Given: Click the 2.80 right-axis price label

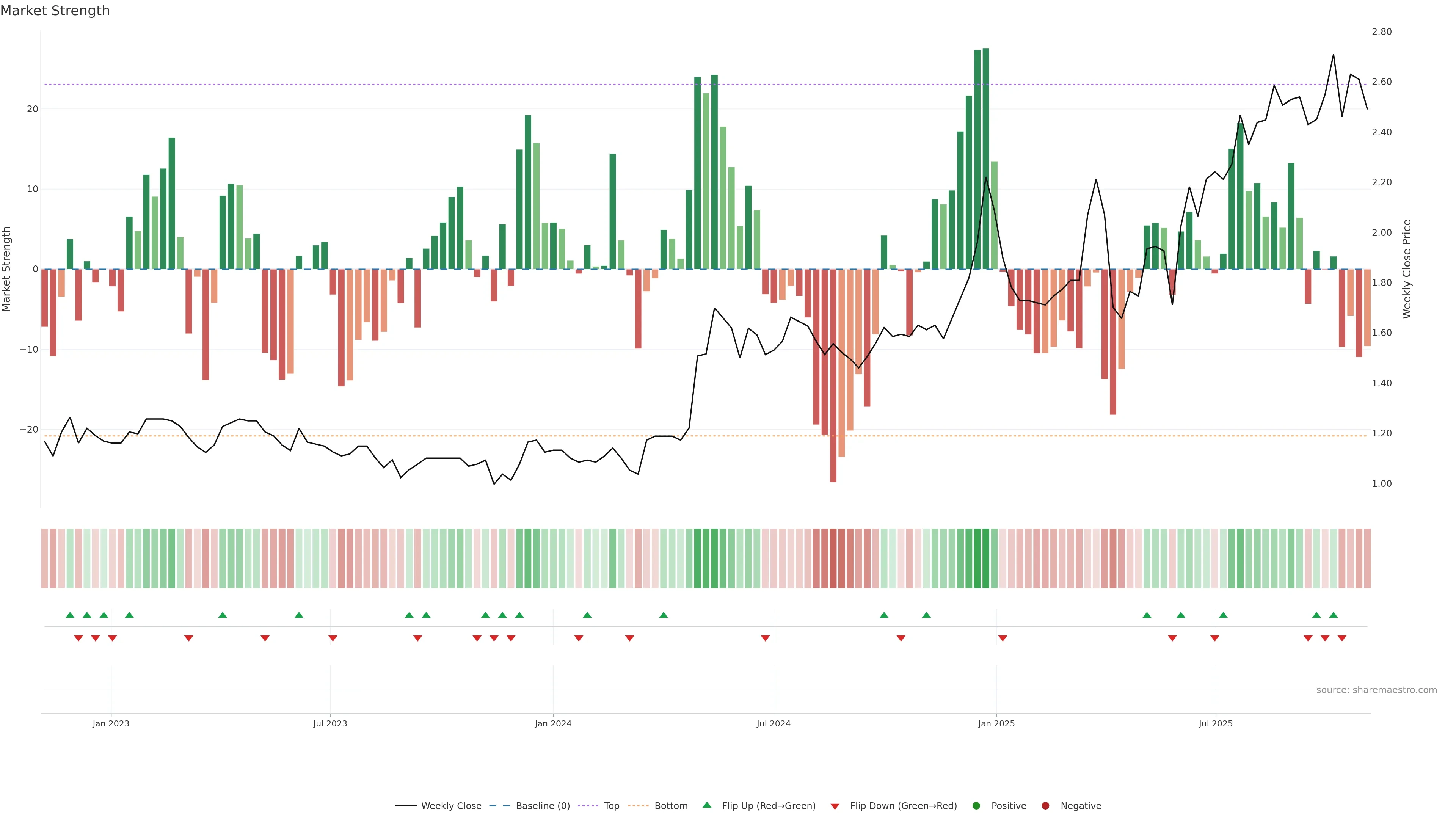Looking at the screenshot, I should tap(1381, 31).
